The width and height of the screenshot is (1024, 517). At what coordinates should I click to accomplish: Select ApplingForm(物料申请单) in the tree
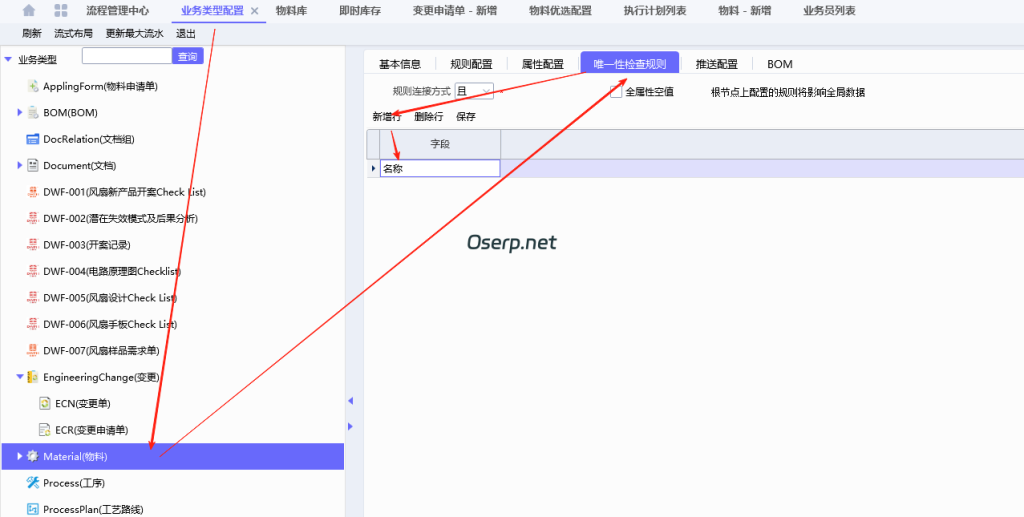101,86
